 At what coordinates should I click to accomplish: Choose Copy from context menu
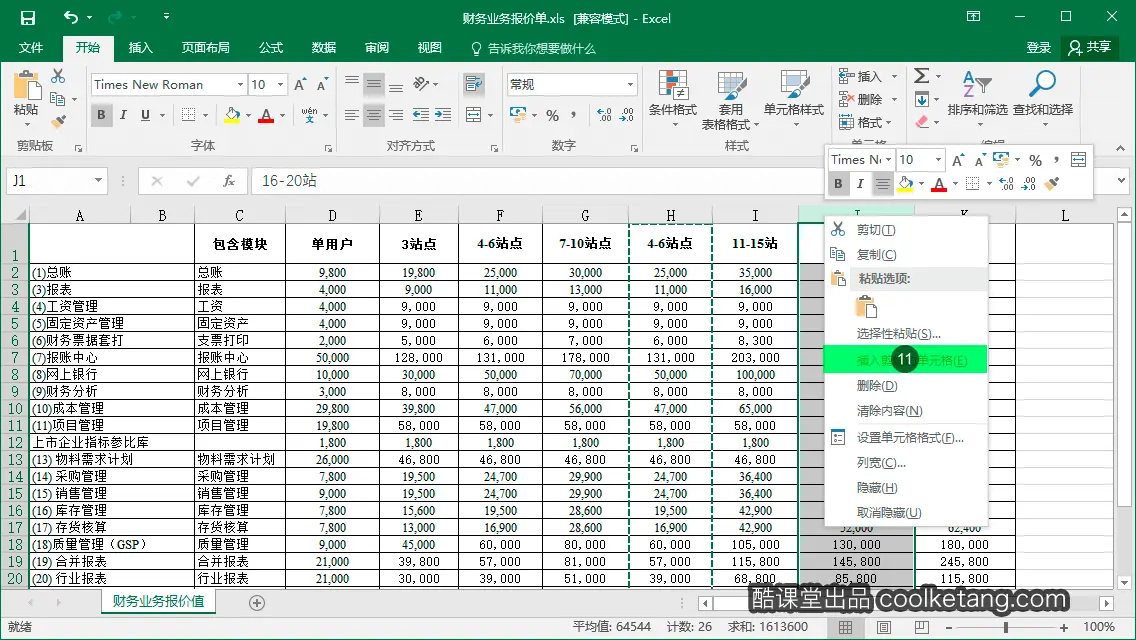click(x=906, y=254)
